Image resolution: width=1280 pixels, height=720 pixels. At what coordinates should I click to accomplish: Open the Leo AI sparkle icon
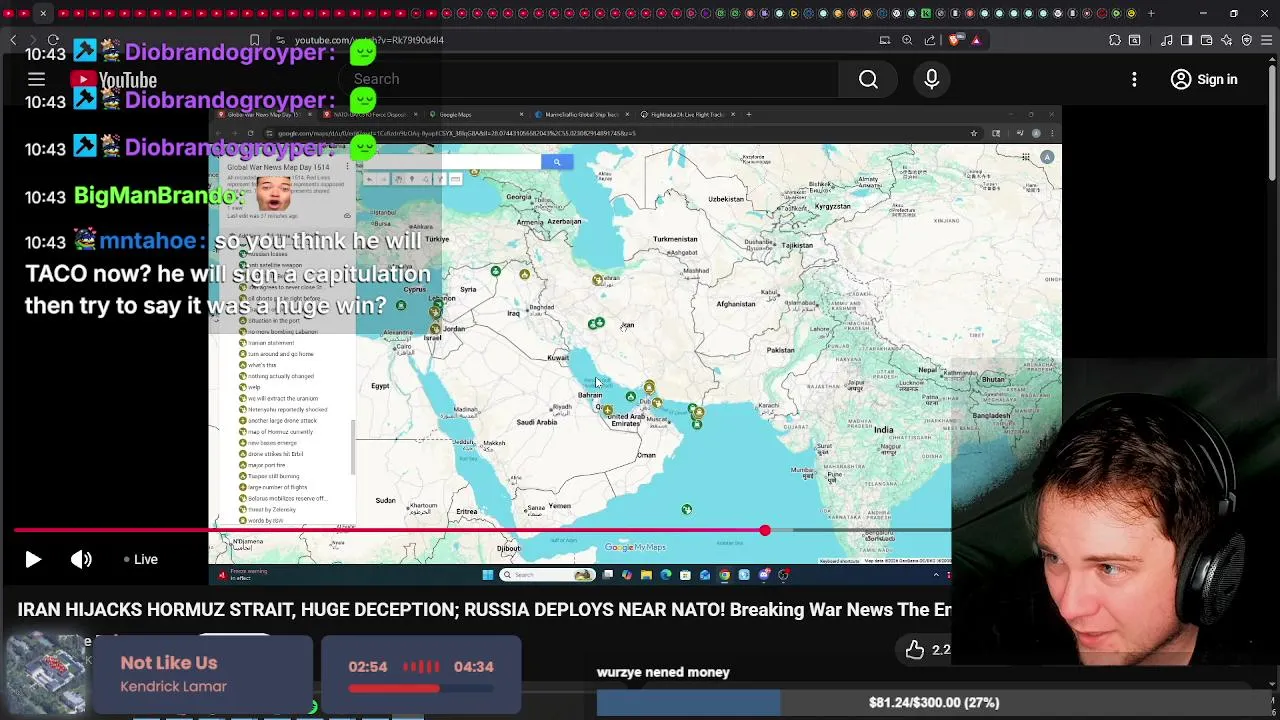pyautogui.click(x=1227, y=40)
